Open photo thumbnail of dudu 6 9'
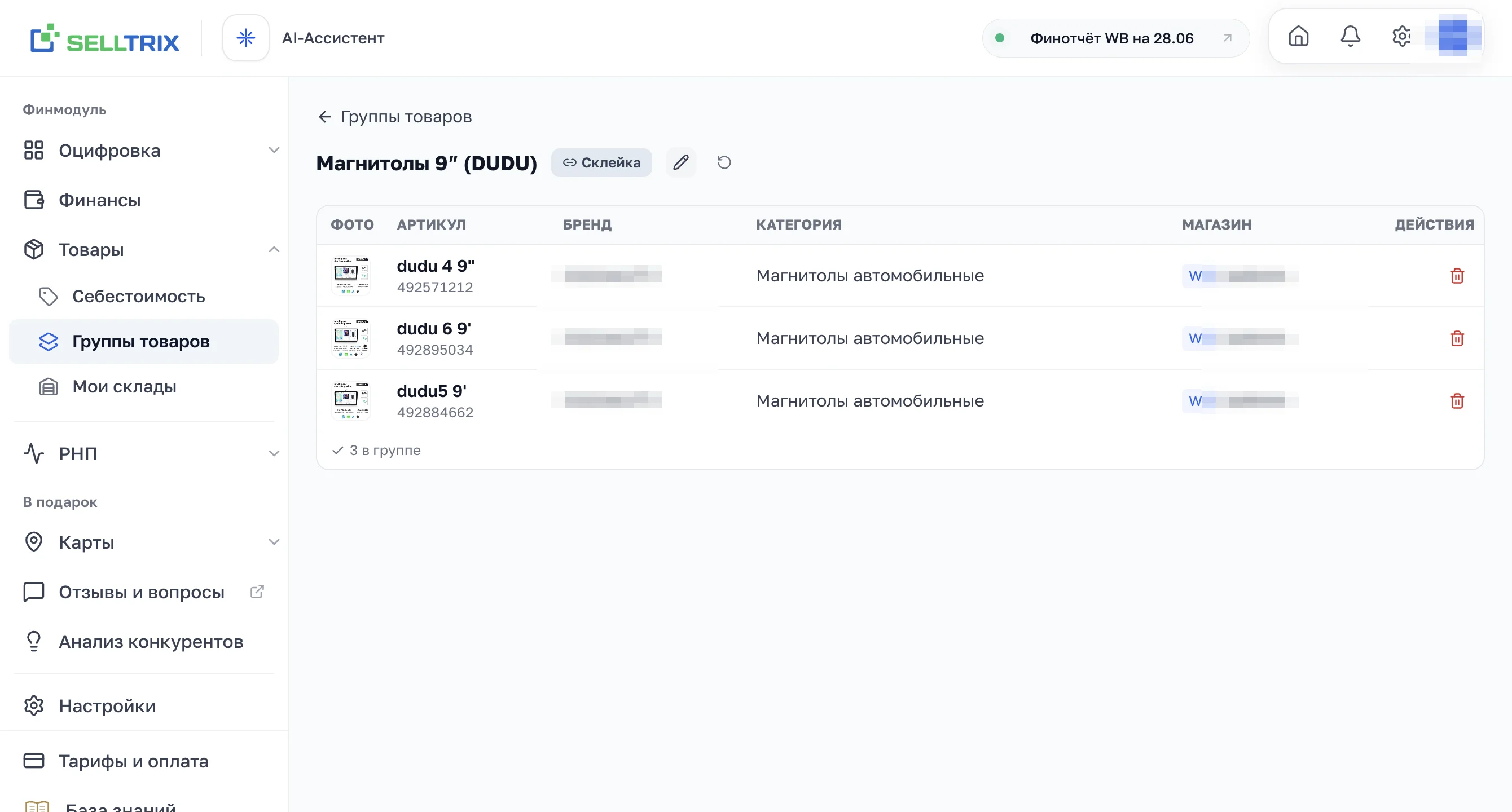 (x=351, y=338)
